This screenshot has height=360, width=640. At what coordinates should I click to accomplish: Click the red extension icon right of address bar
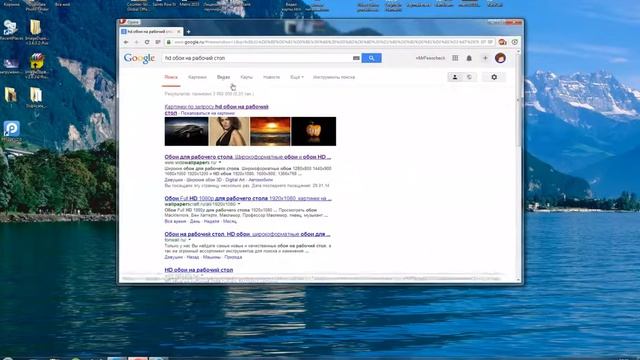(502, 42)
